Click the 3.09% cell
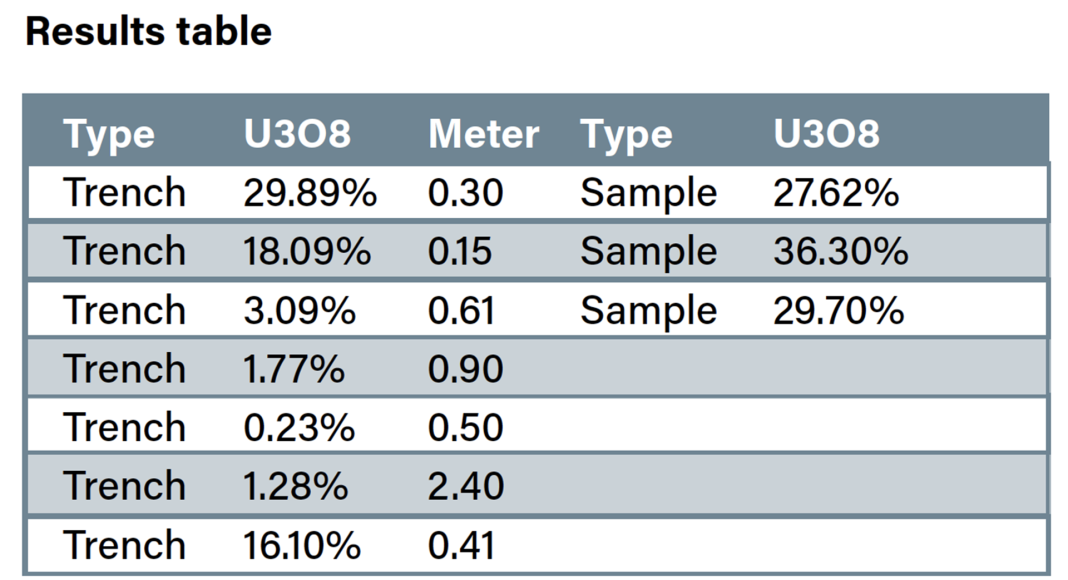Screen dimensions: 1068x580 click(299, 310)
